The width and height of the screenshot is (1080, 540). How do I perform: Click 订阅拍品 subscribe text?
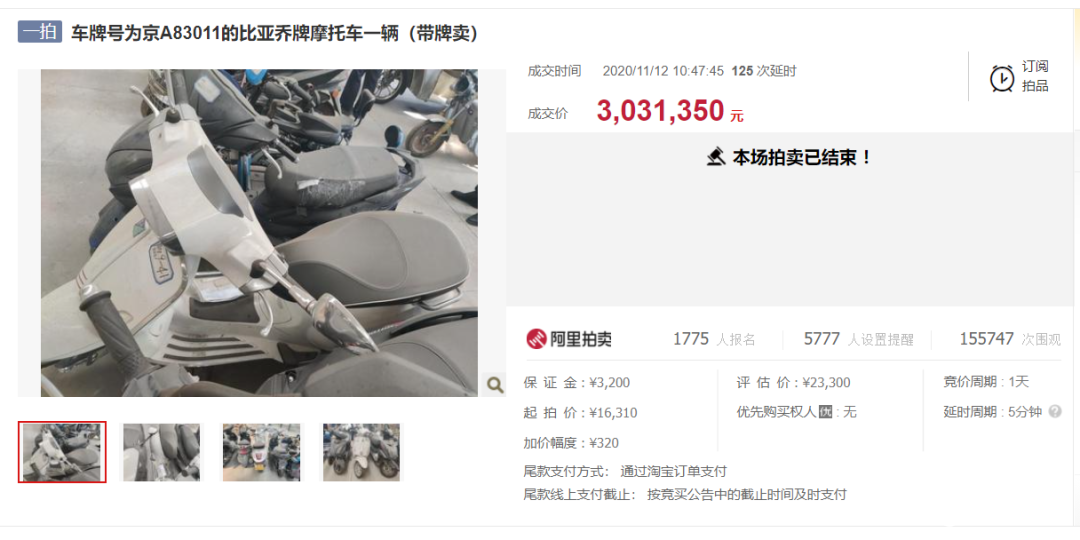pos(1035,76)
